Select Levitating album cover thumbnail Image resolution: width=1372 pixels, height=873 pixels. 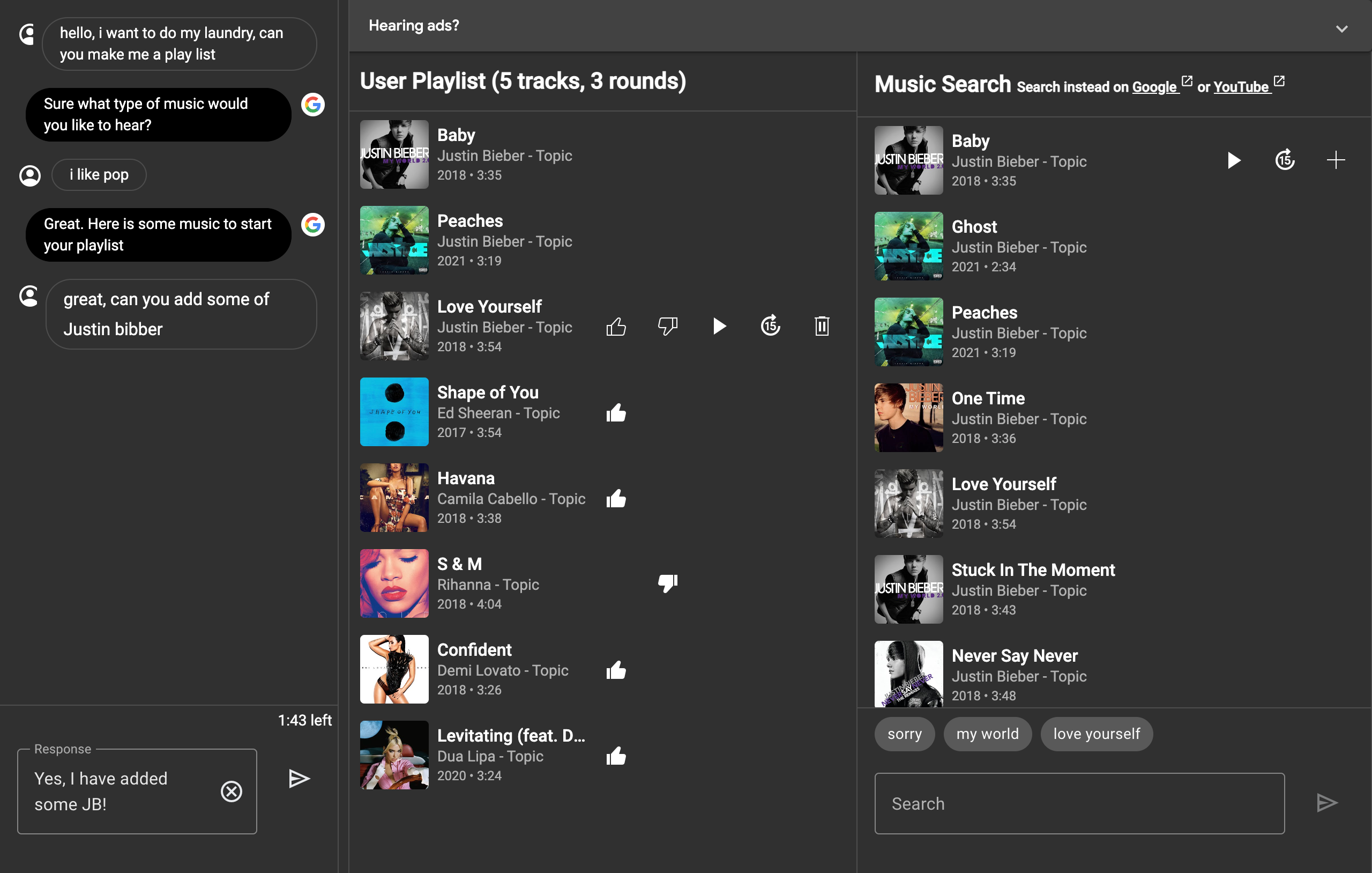click(394, 755)
